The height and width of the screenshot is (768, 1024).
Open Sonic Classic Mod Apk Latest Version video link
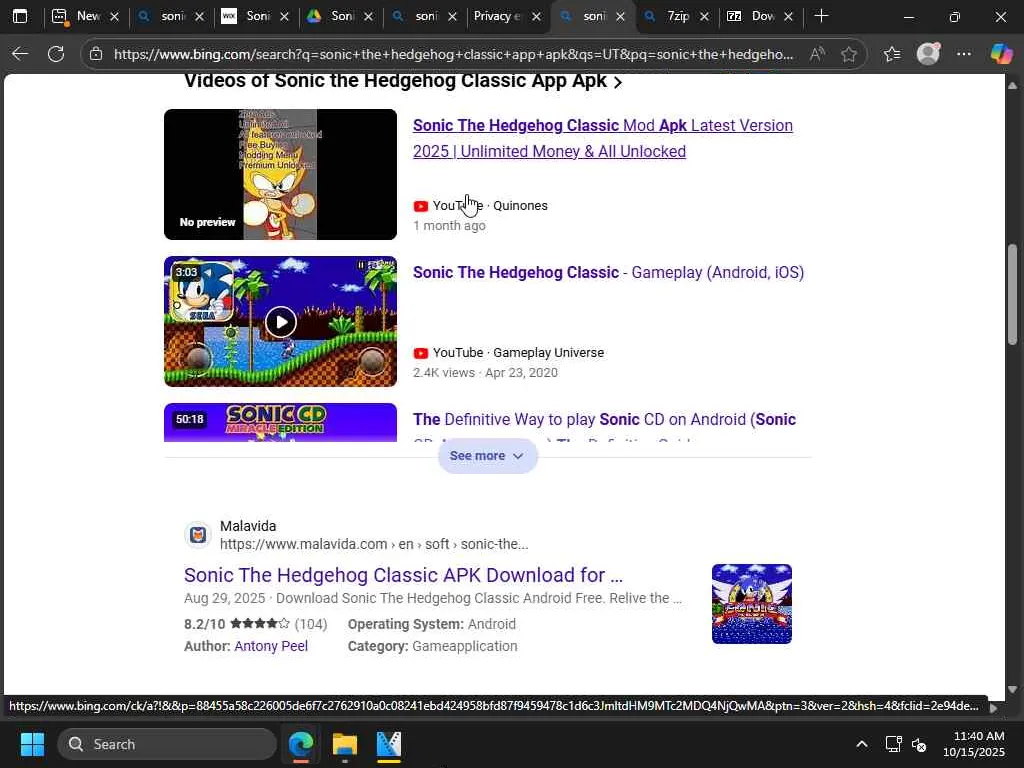(x=603, y=138)
